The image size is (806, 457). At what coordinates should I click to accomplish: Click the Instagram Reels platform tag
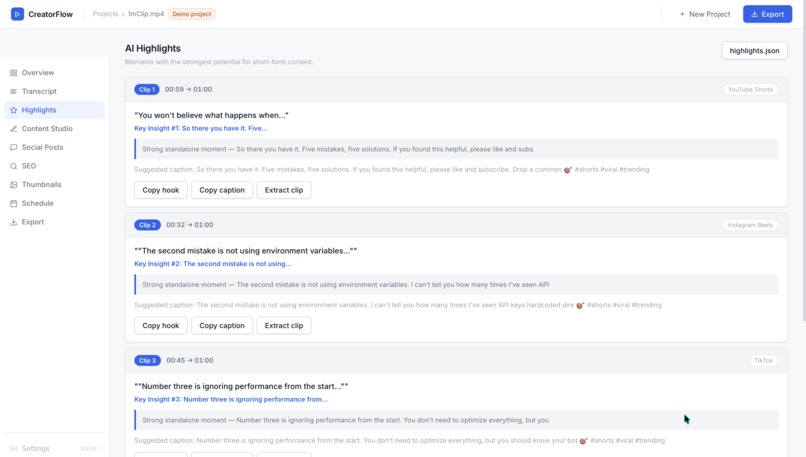(750, 225)
